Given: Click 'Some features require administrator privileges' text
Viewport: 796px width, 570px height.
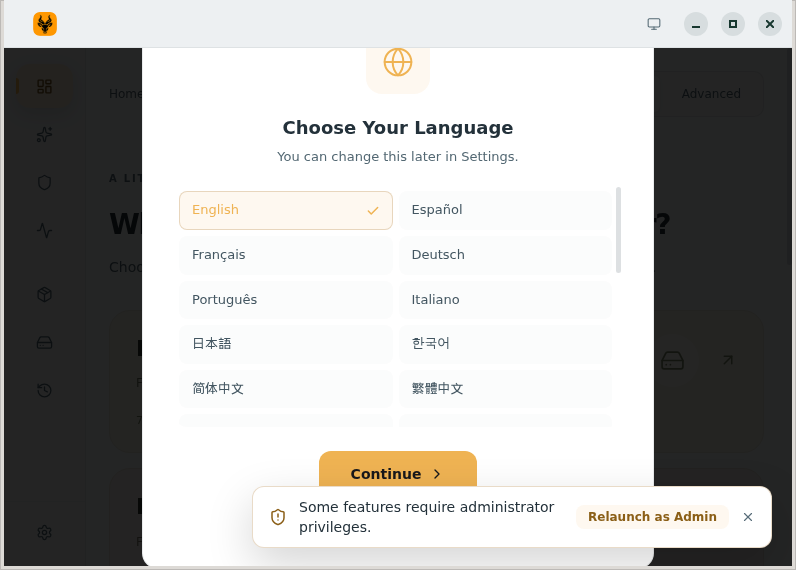Looking at the screenshot, I should tap(426, 517).
